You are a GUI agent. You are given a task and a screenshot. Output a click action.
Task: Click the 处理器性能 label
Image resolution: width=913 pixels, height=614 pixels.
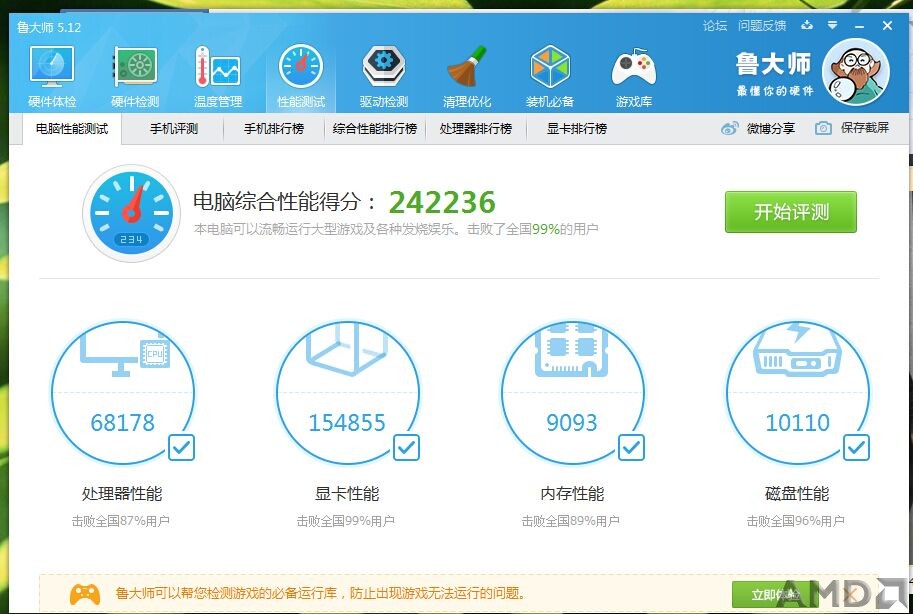[x=122, y=494]
